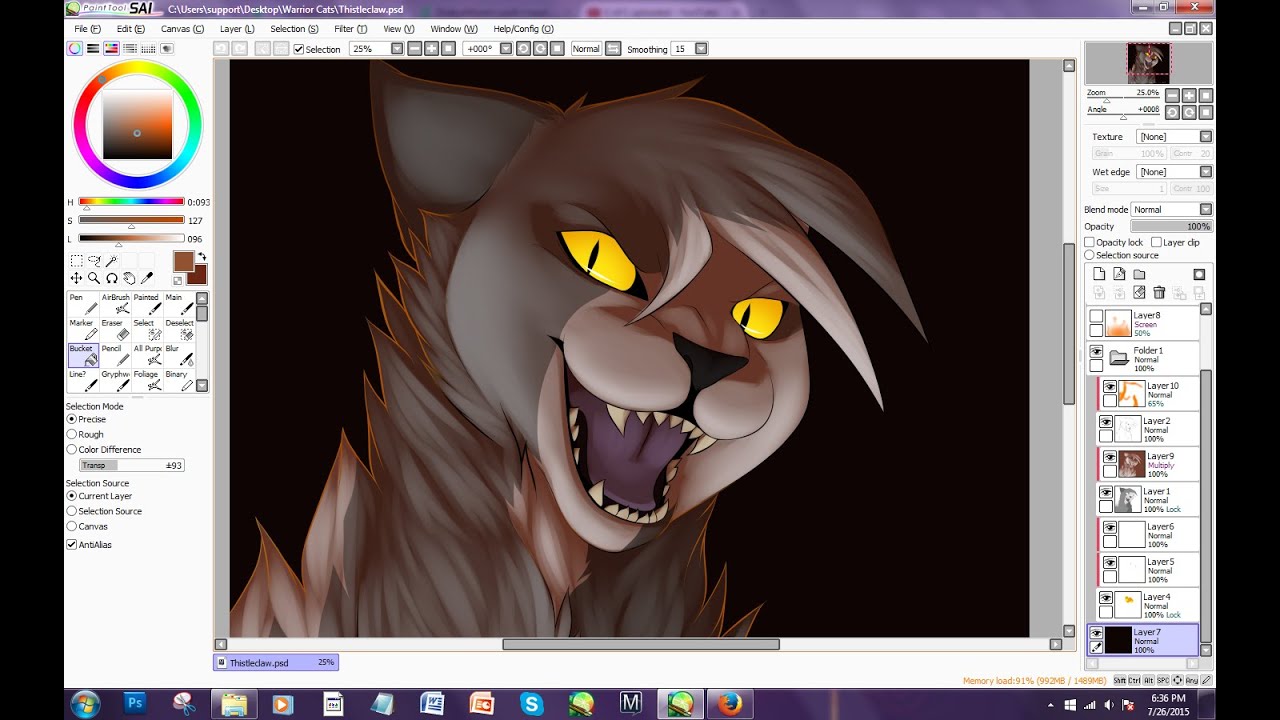Select the Marker brush tool
The image size is (1280, 720).
[83, 329]
